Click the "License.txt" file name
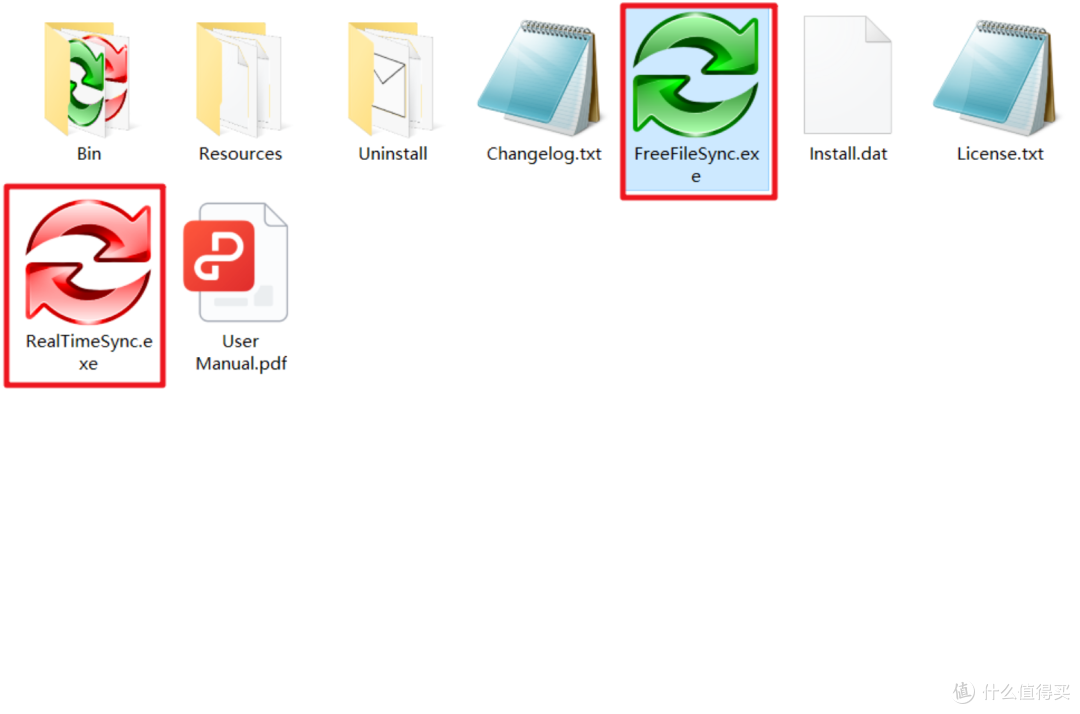The height and width of the screenshot is (714, 1080). (x=1000, y=154)
